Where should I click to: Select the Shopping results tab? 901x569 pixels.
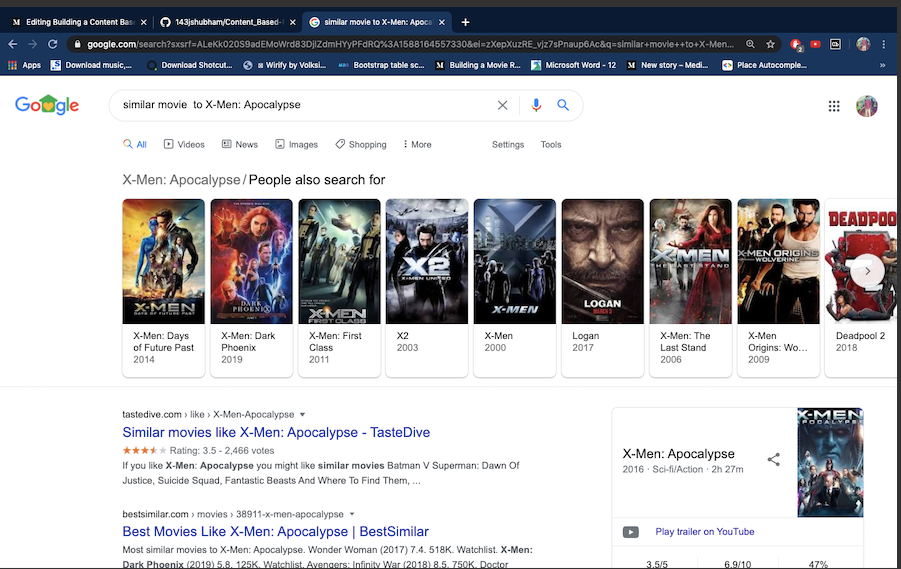361,144
